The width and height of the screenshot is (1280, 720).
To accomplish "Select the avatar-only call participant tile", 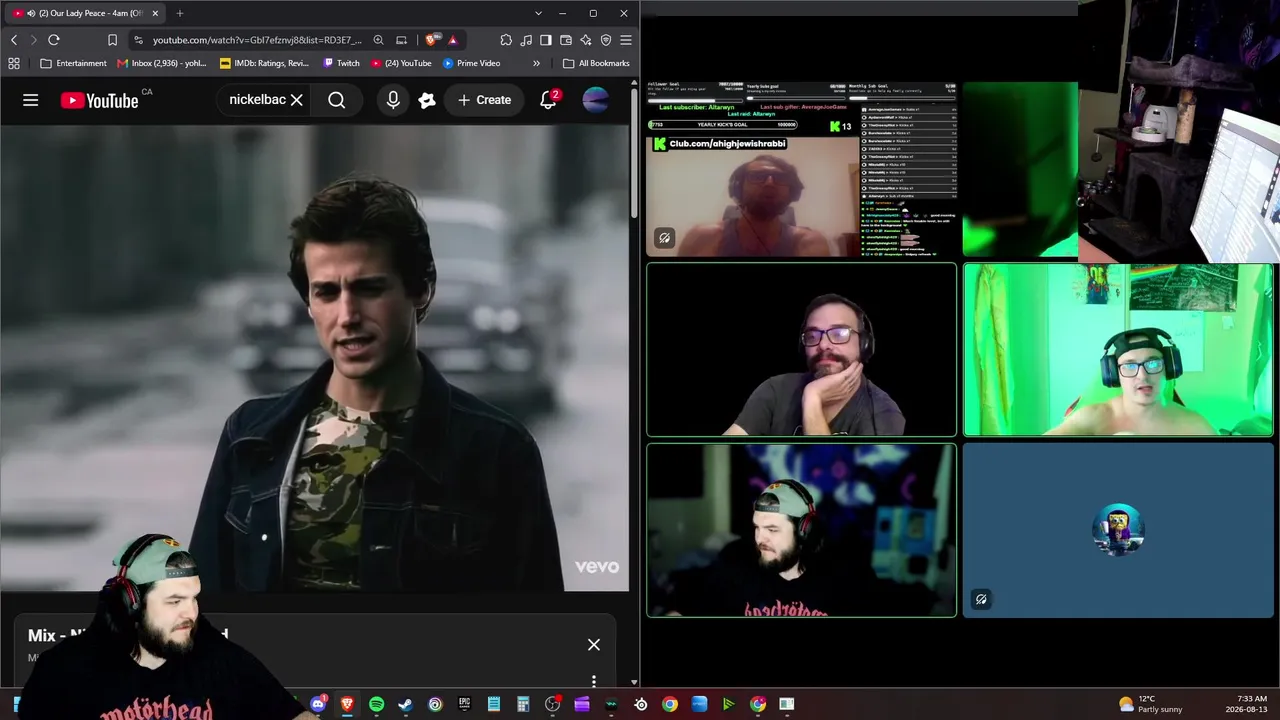I will 1118,530.
